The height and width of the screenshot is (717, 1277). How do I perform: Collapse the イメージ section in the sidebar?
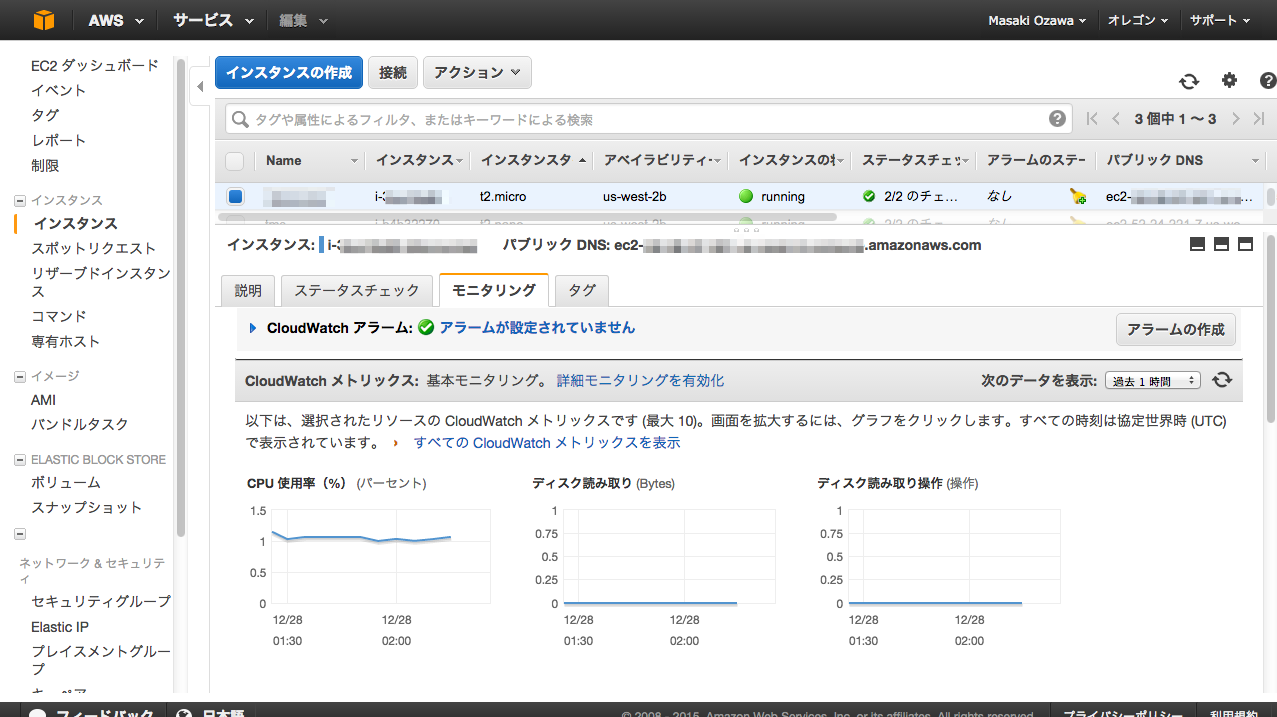click(x=20, y=376)
